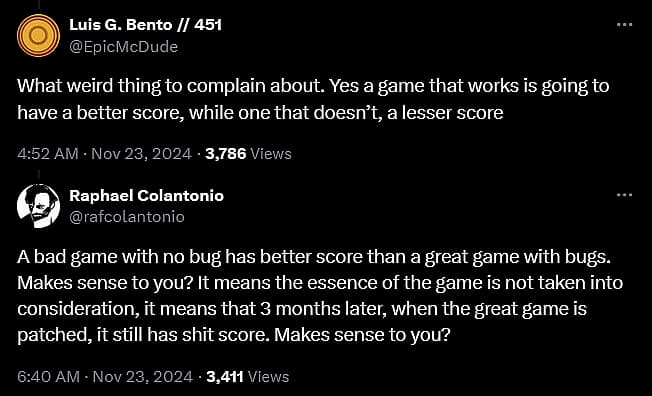Open Luis G. Bento's orange circular avatar

pos(38,35)
